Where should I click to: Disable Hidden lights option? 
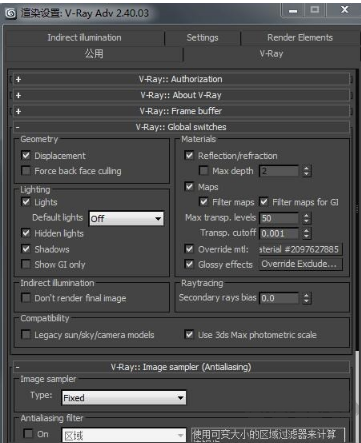pyautogui.click(x=26, y=233)
